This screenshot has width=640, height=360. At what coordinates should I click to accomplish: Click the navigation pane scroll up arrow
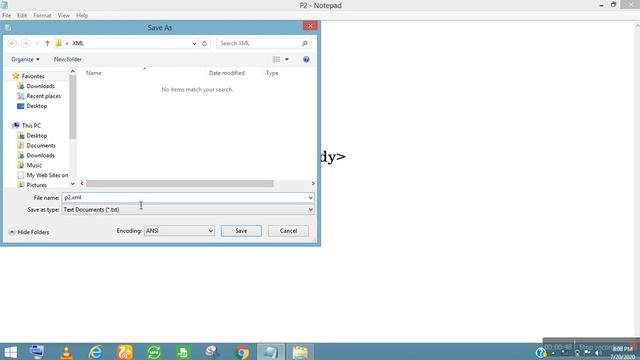click(73, 71)
